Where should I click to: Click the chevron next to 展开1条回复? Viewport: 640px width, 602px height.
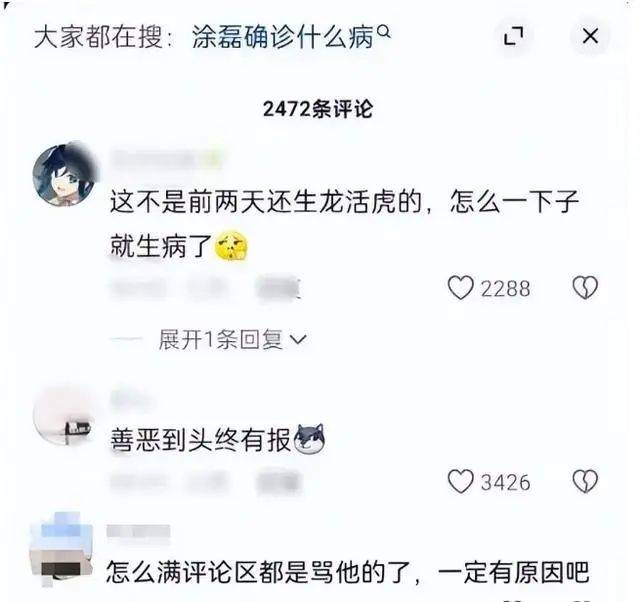pos(298,339)
